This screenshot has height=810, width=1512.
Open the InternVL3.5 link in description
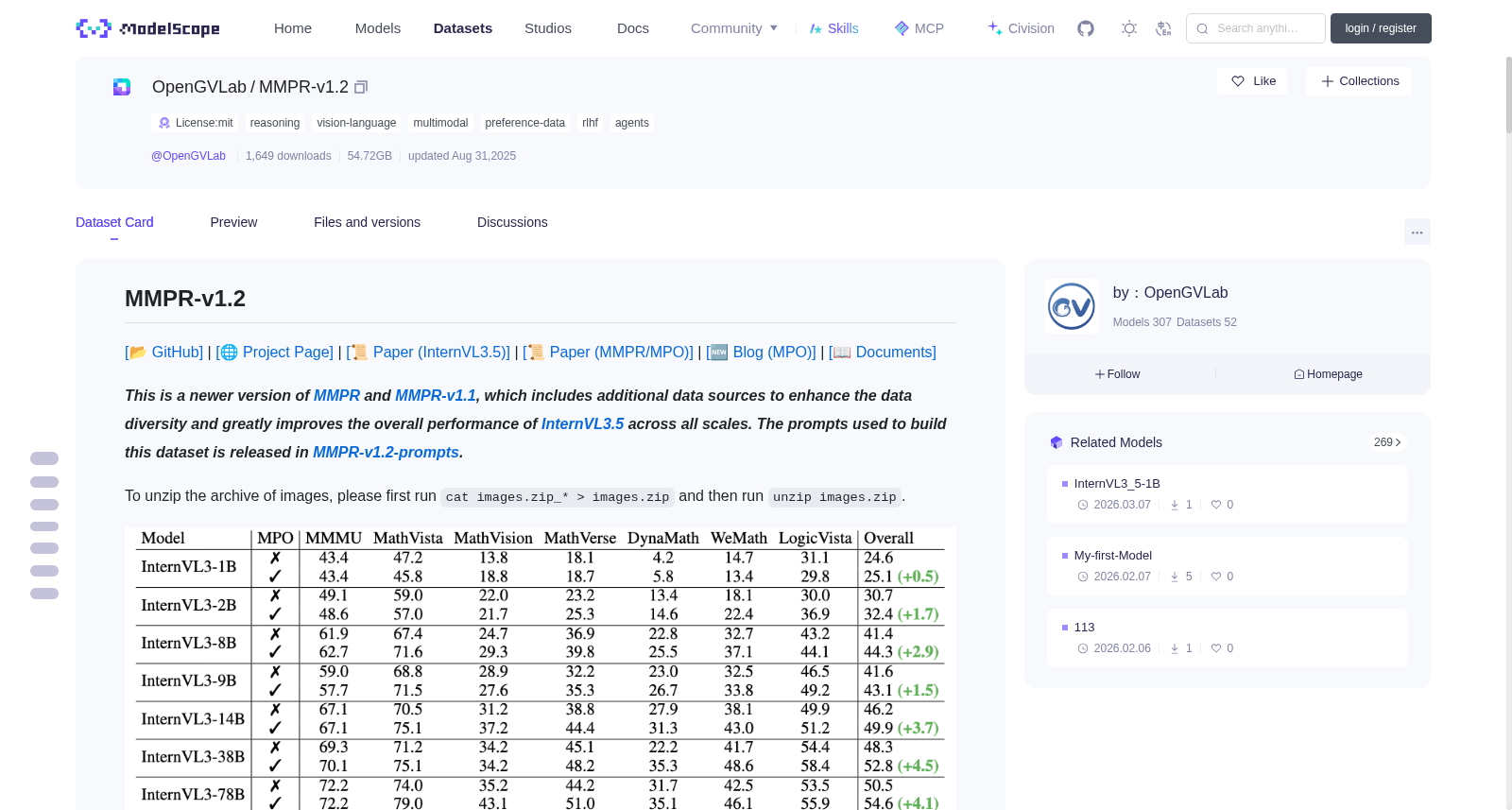coord(583,423)
